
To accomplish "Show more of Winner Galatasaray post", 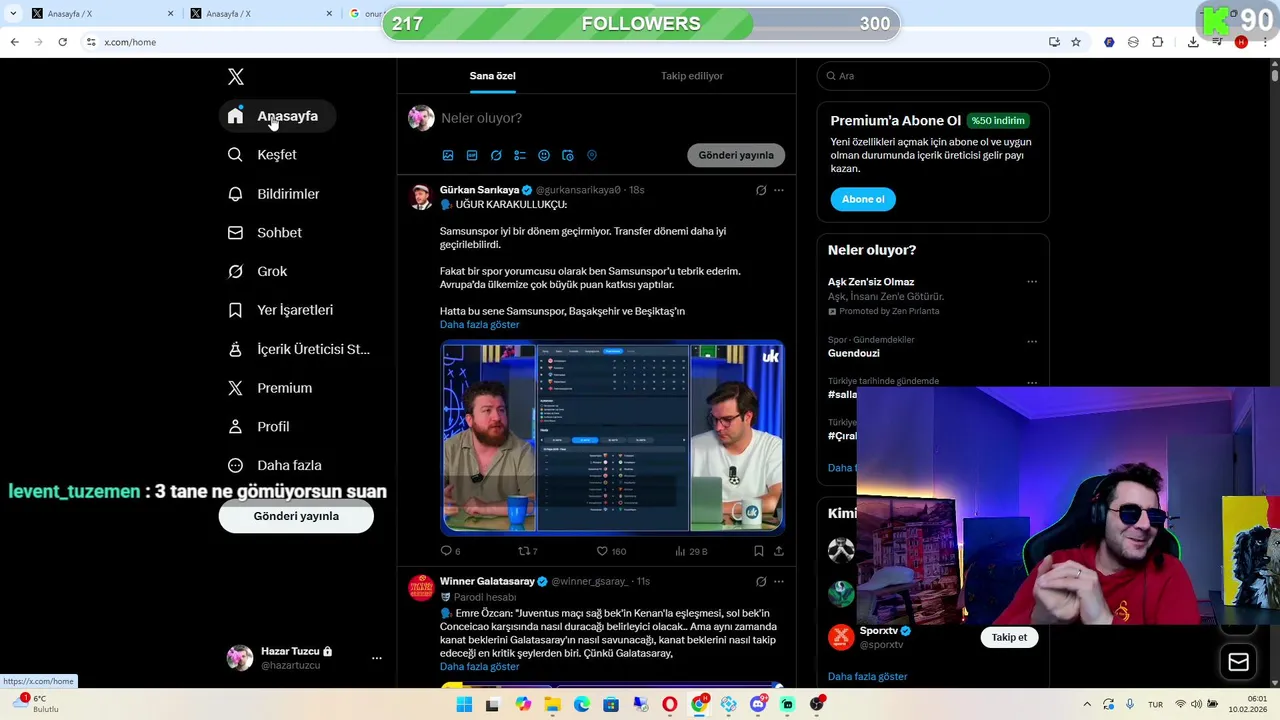I will pos(479,667).
